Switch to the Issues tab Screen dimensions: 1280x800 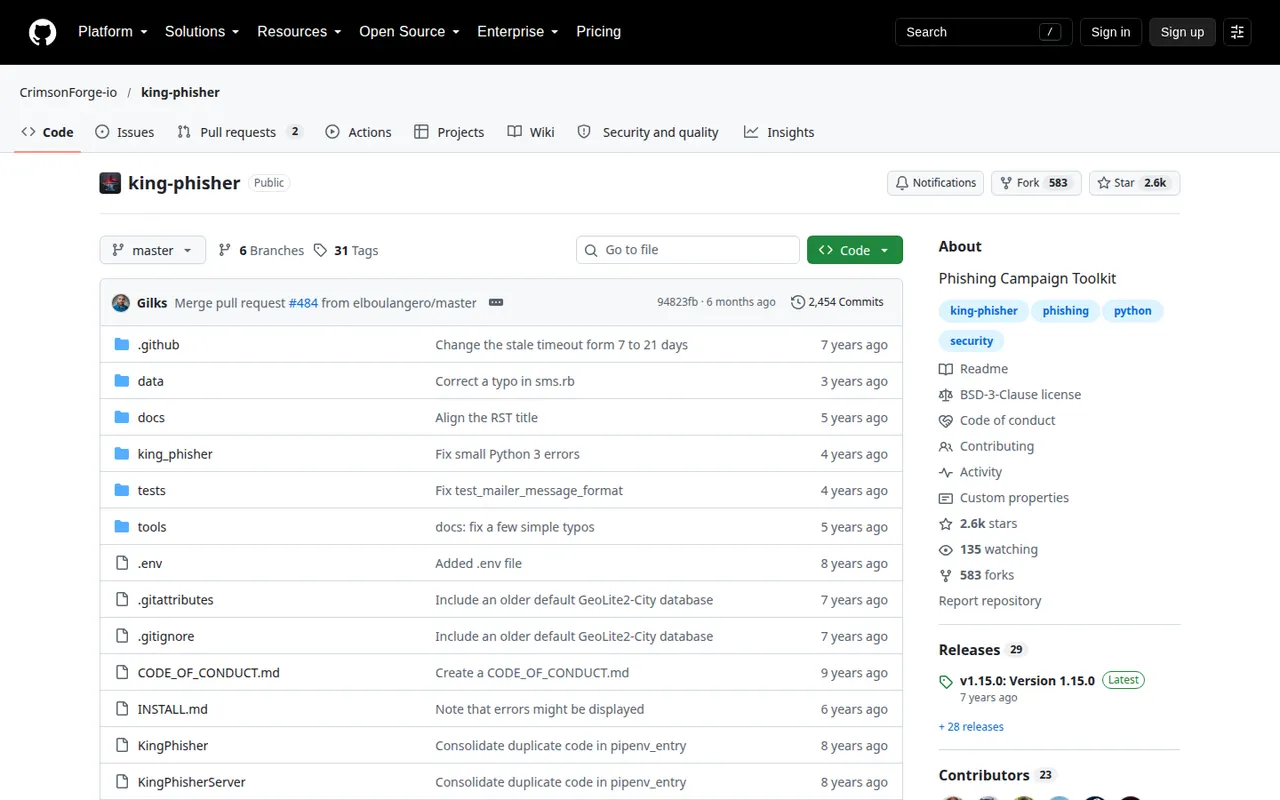pyautogui.click(x=125, y=132)
